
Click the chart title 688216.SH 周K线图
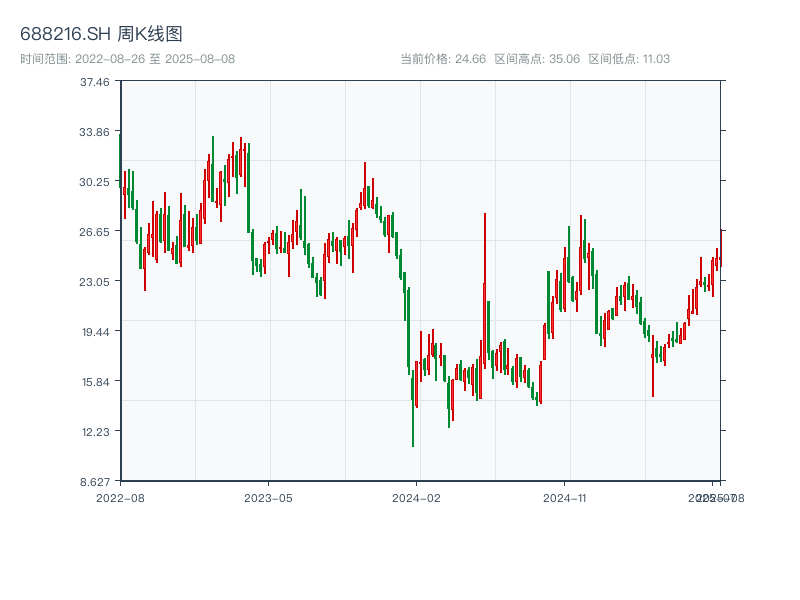[101, 35]
